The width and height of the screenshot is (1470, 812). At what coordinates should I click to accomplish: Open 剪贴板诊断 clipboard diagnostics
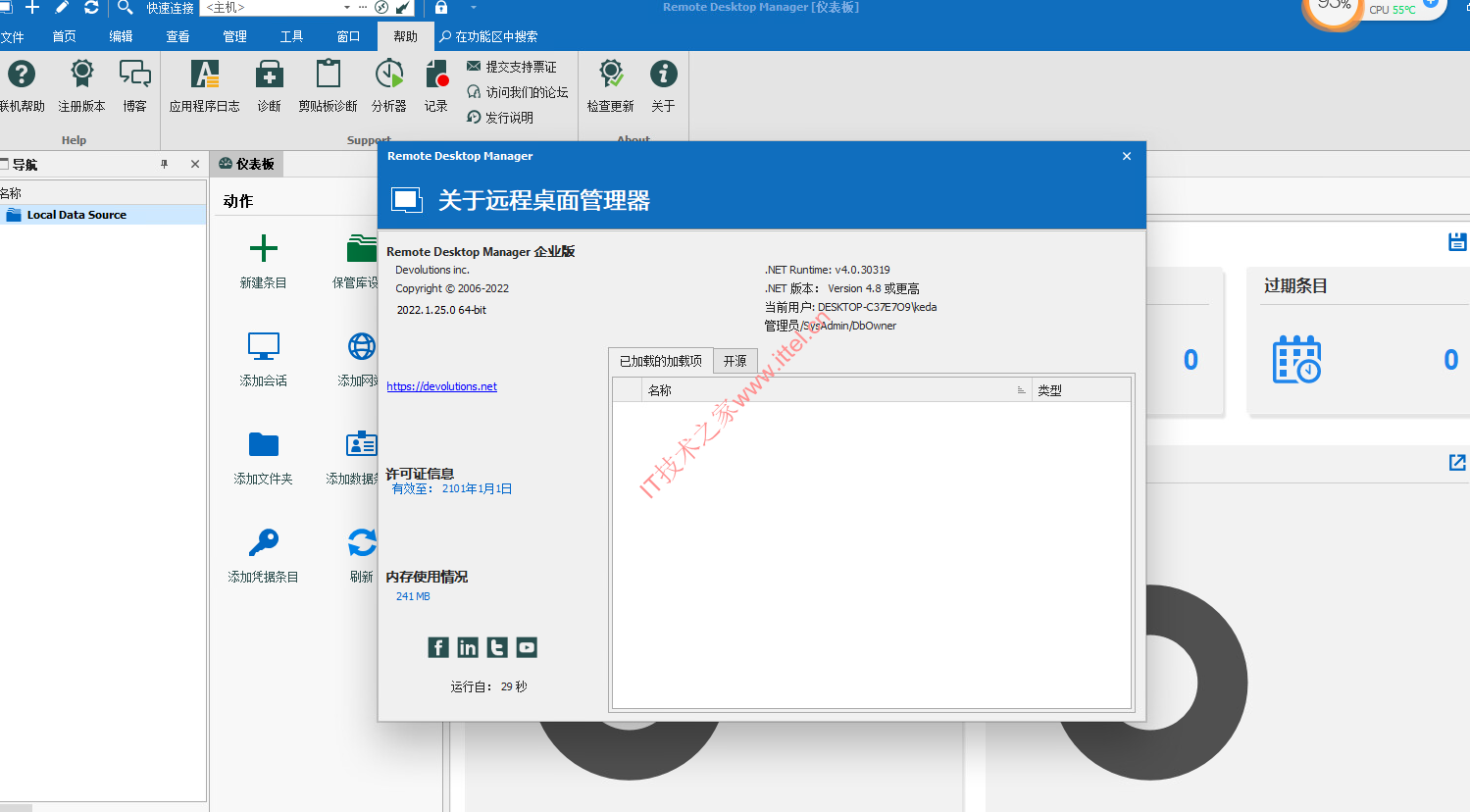tap(329, 74)
